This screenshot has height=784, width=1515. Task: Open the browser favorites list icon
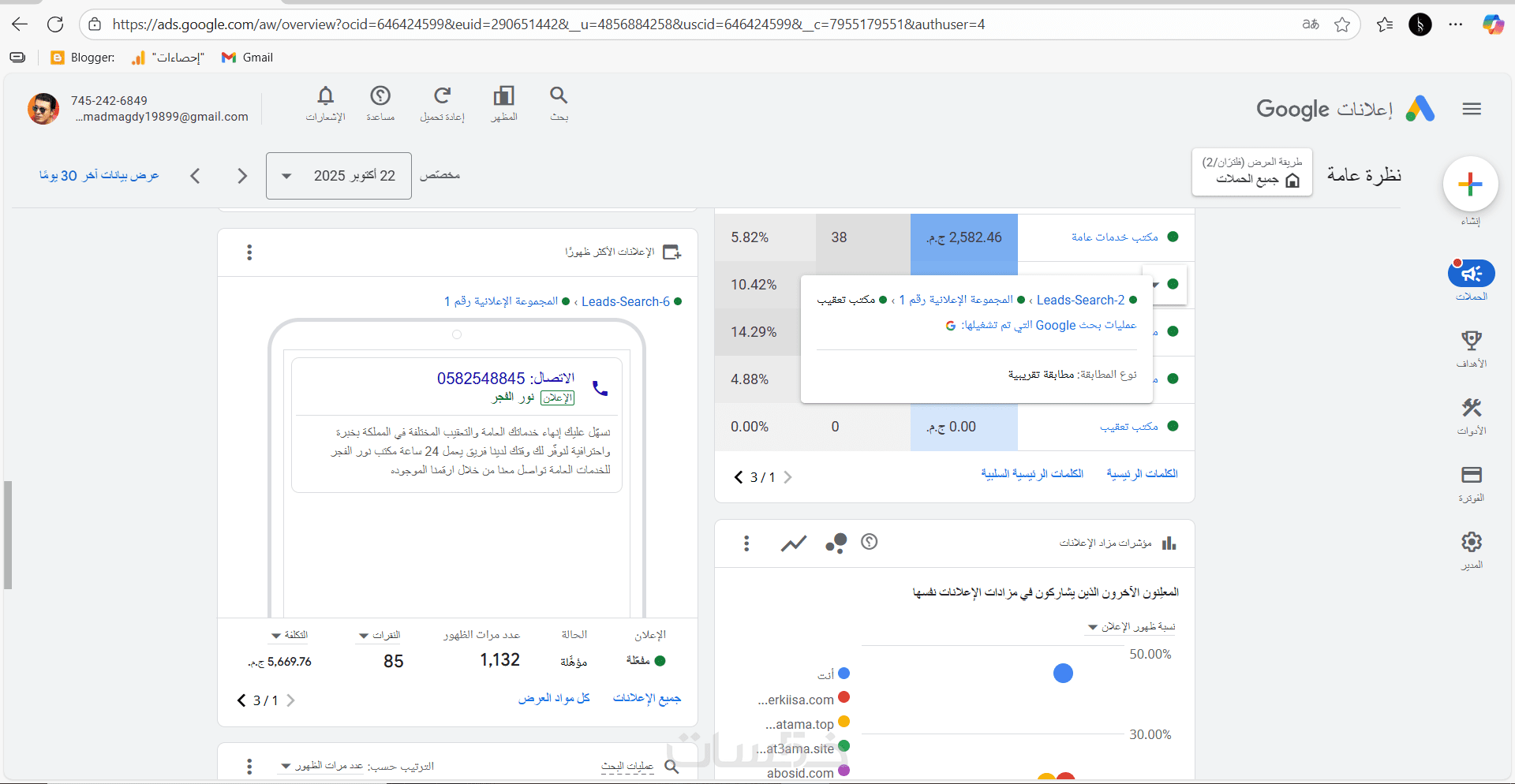[1384, 24]
